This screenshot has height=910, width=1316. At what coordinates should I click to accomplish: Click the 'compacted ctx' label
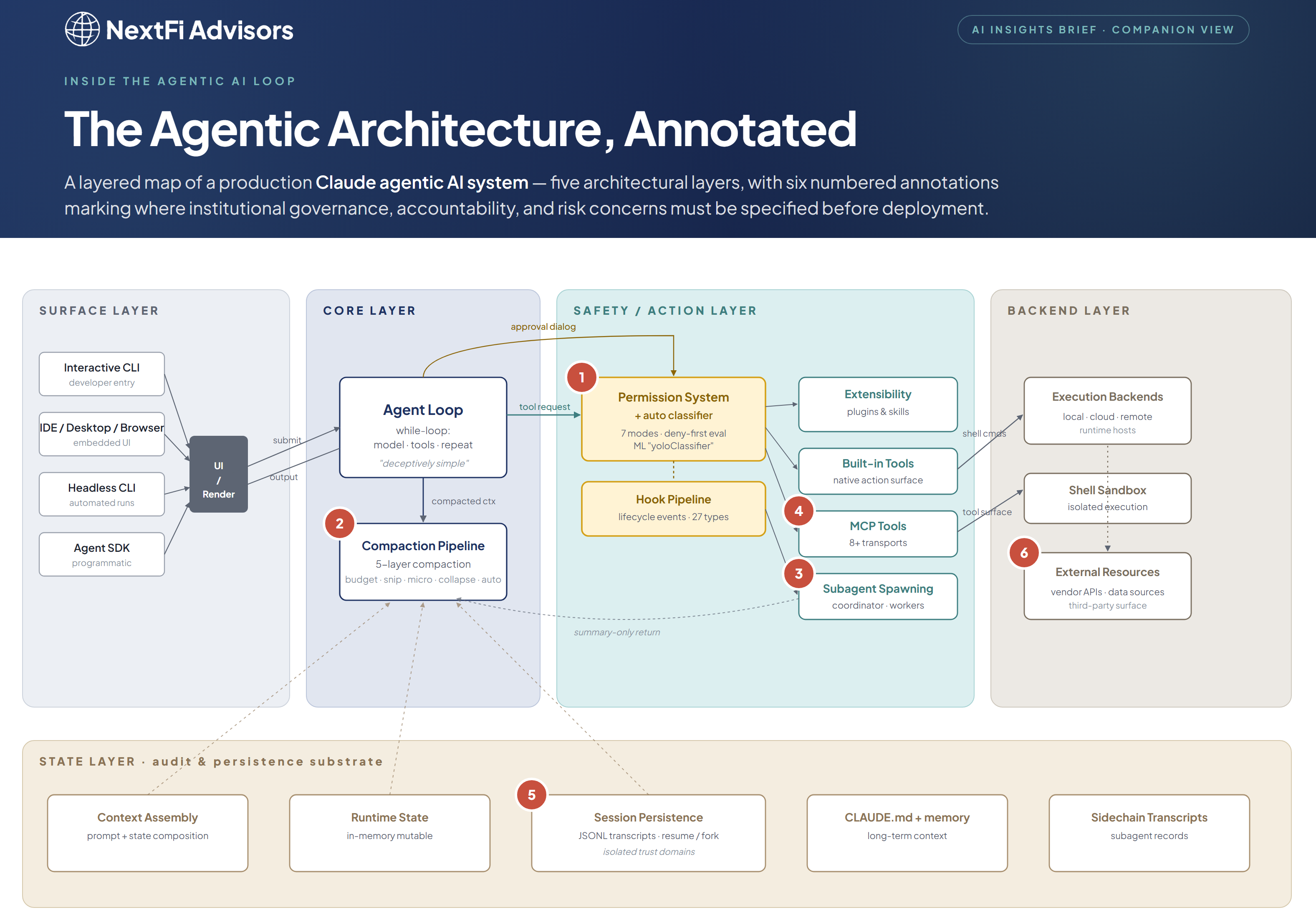click(463, 501)
